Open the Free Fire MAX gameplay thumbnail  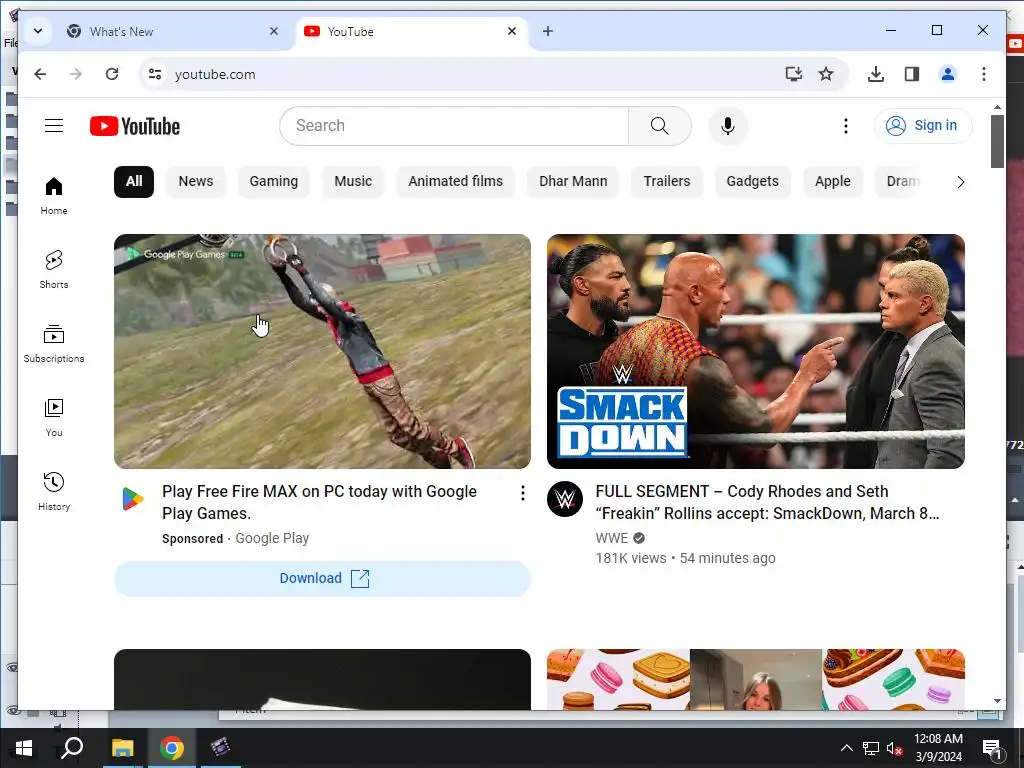point(323,351)
